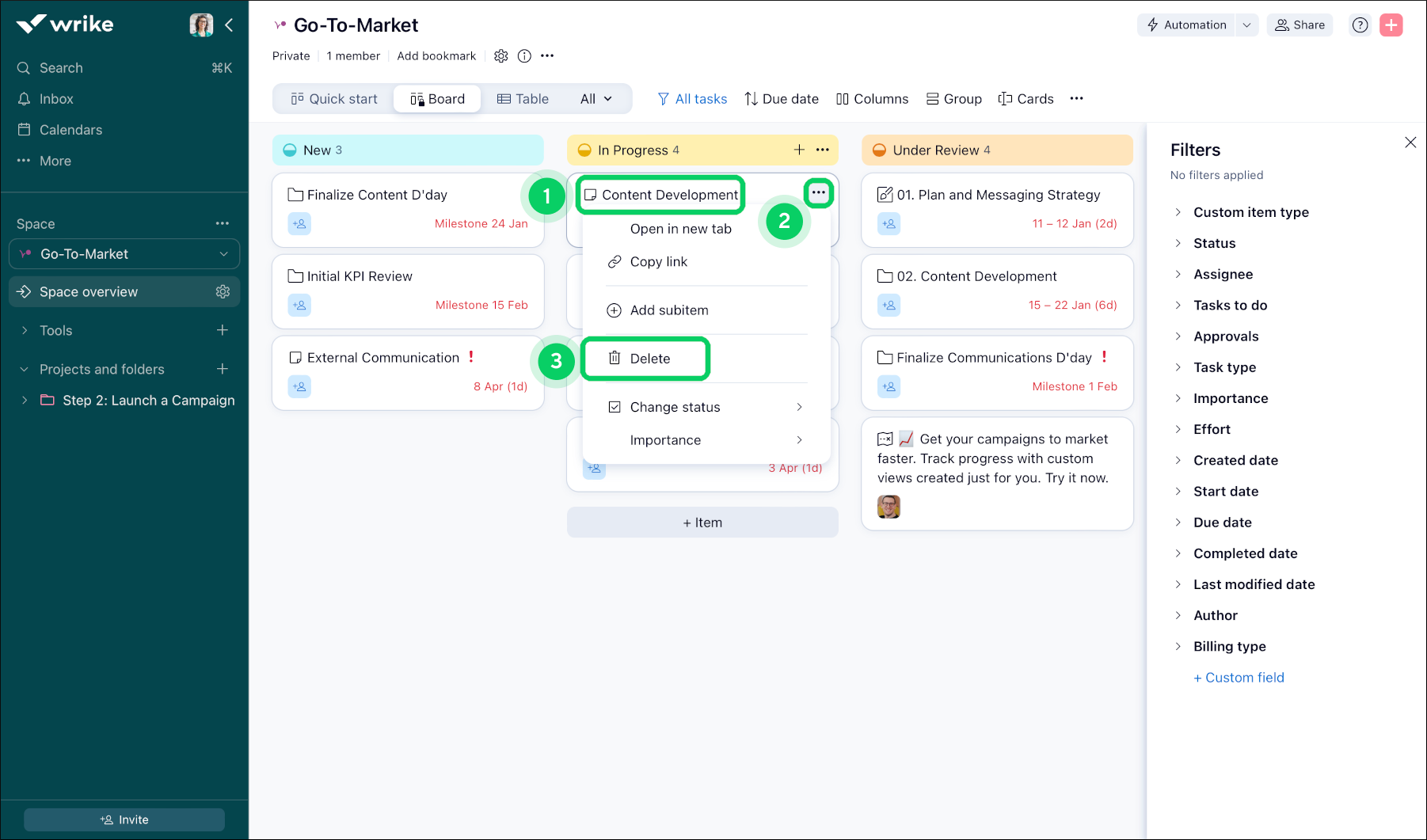Click the space settings gear icon in header
The image size is (1427, 840).
pyautogui.click(x=500, y=56)
